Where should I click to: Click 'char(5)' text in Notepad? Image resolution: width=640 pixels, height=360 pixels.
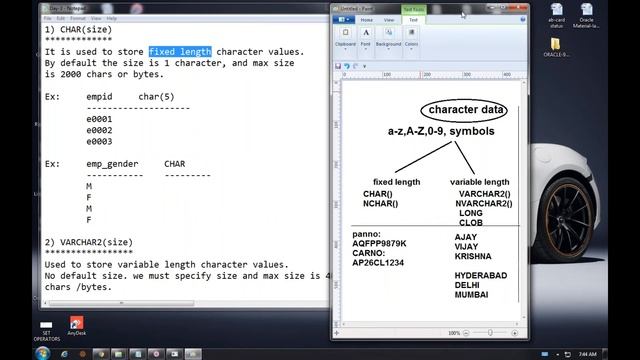[x=156, y=97]
